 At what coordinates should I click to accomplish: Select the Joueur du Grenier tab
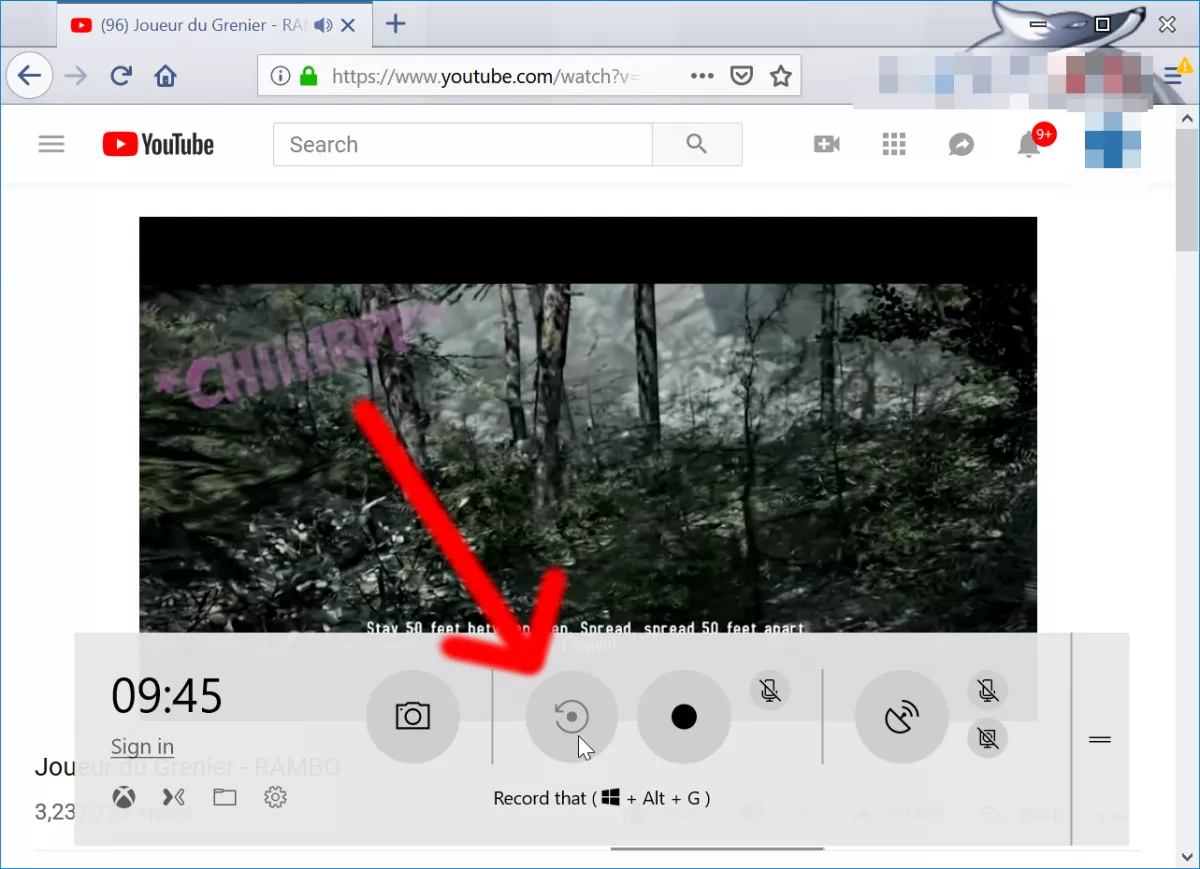click(x=212, y=25)
